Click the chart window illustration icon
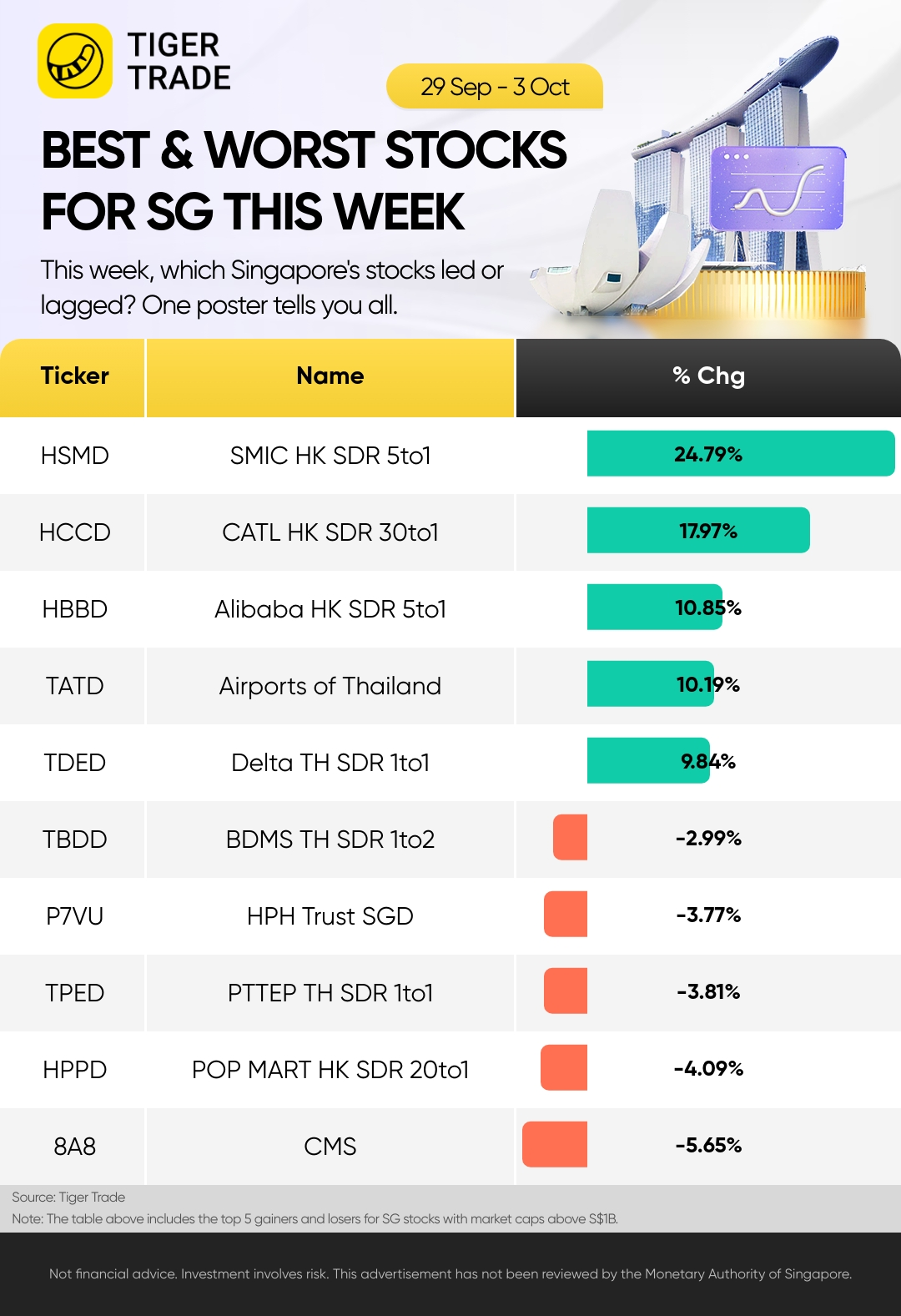The image size is (901, 1316). [778, 189]
